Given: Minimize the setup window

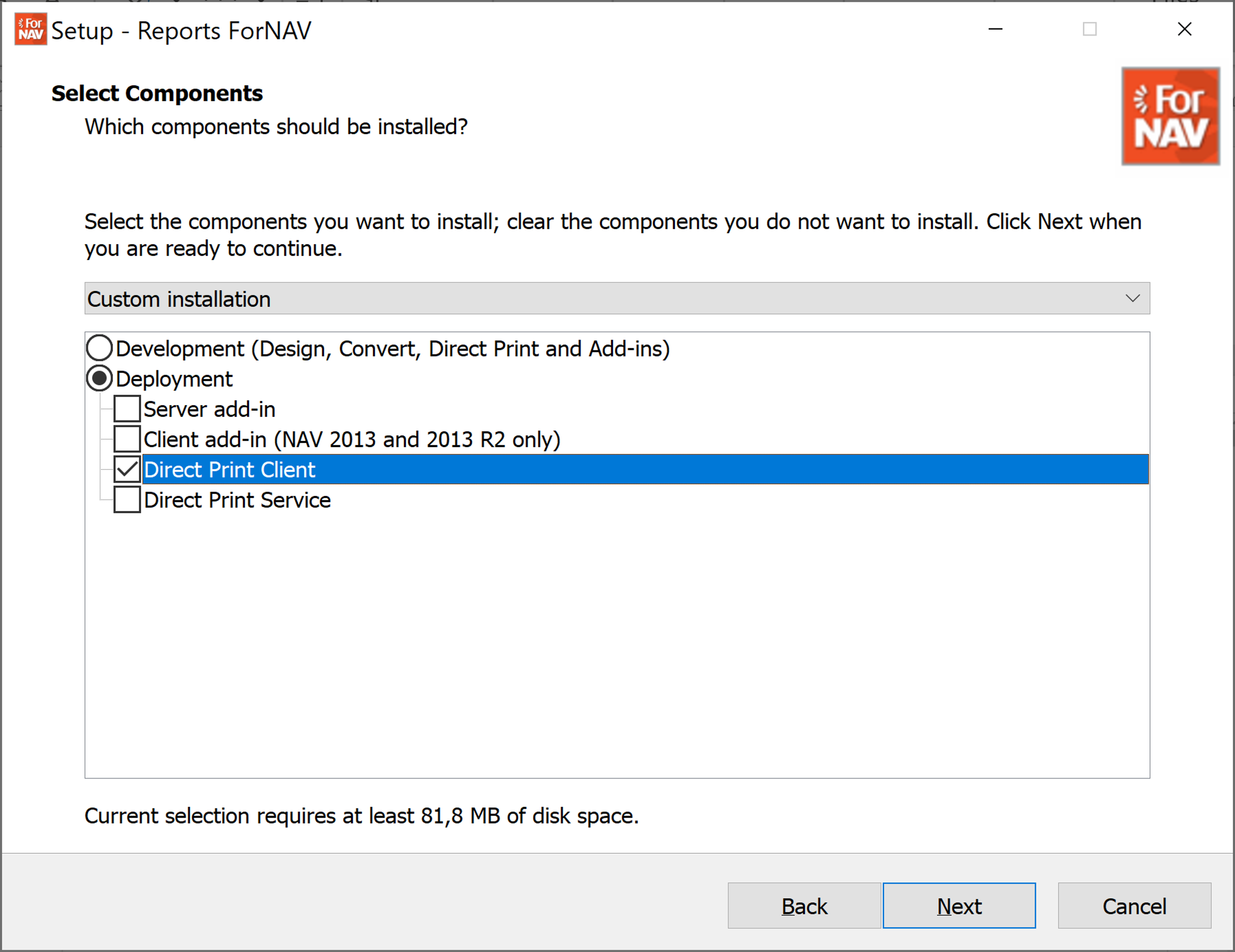Looking at the screenshot, I should coord(995,29).
